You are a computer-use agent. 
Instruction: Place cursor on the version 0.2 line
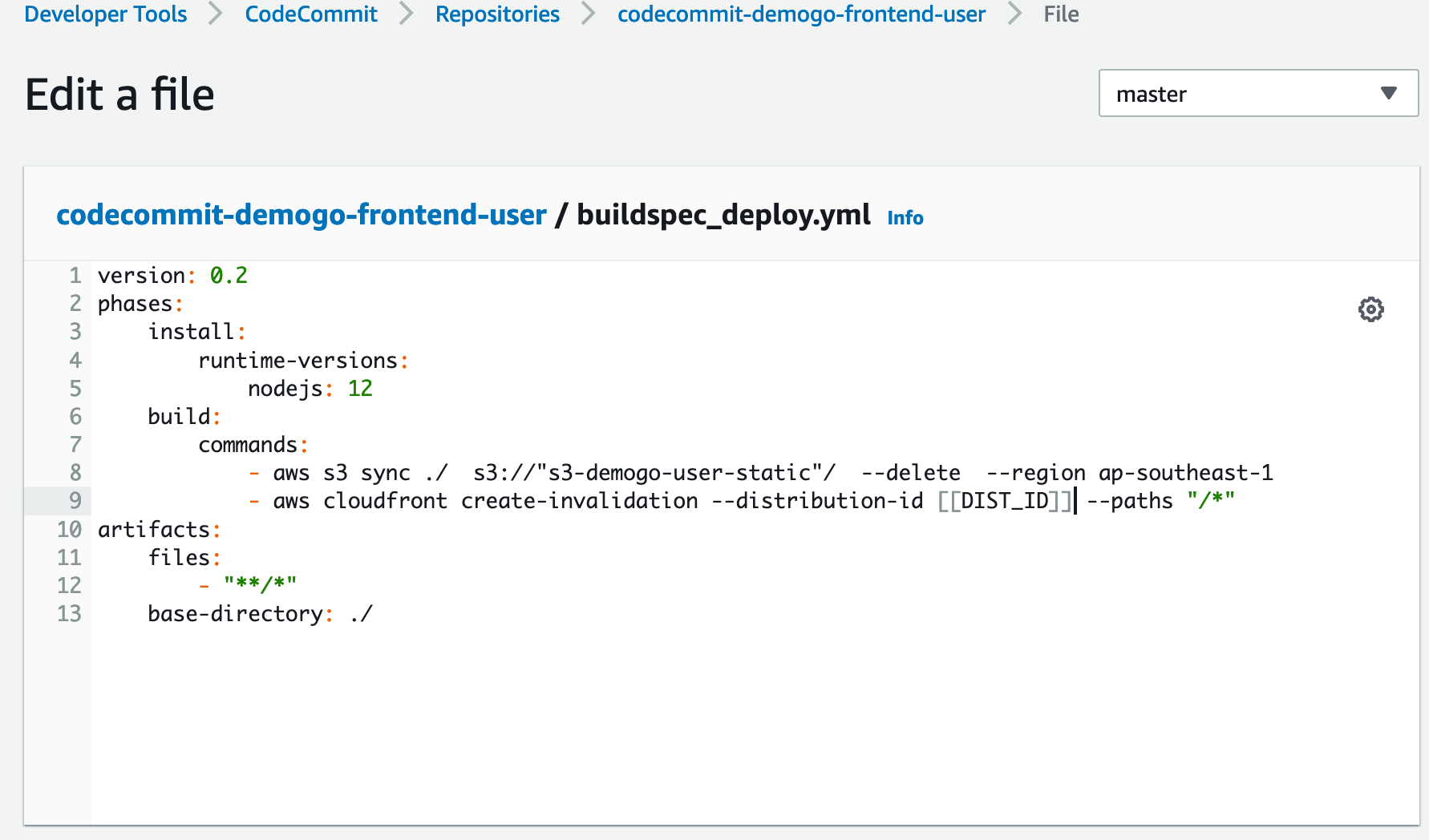[x=172, y=276]
